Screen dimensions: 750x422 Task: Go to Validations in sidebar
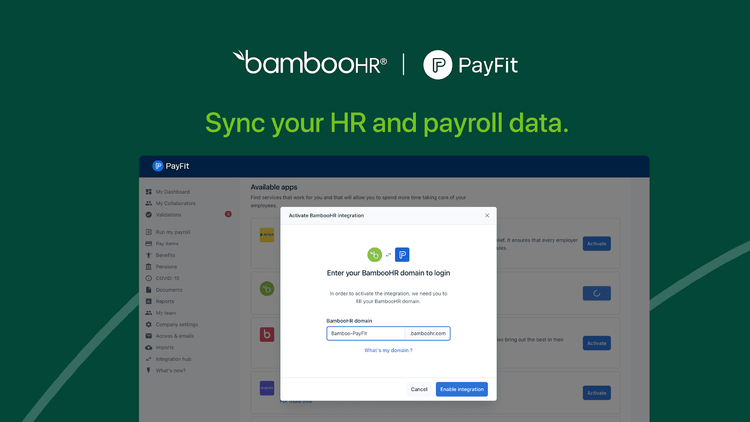pyautogui.click(x=168, y=215)
